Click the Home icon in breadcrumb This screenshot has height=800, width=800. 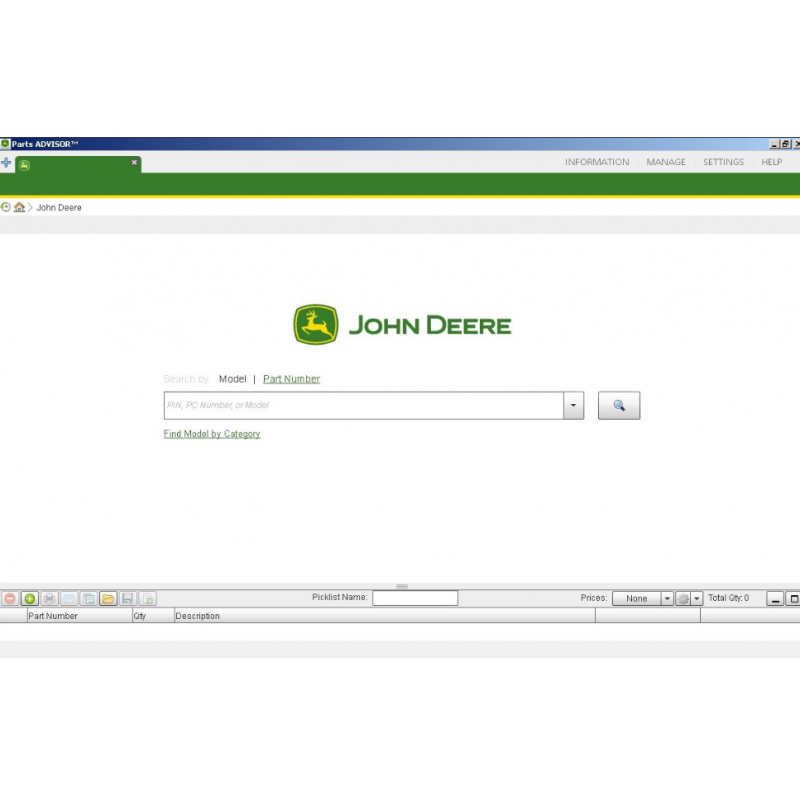(x=19, y=207)
